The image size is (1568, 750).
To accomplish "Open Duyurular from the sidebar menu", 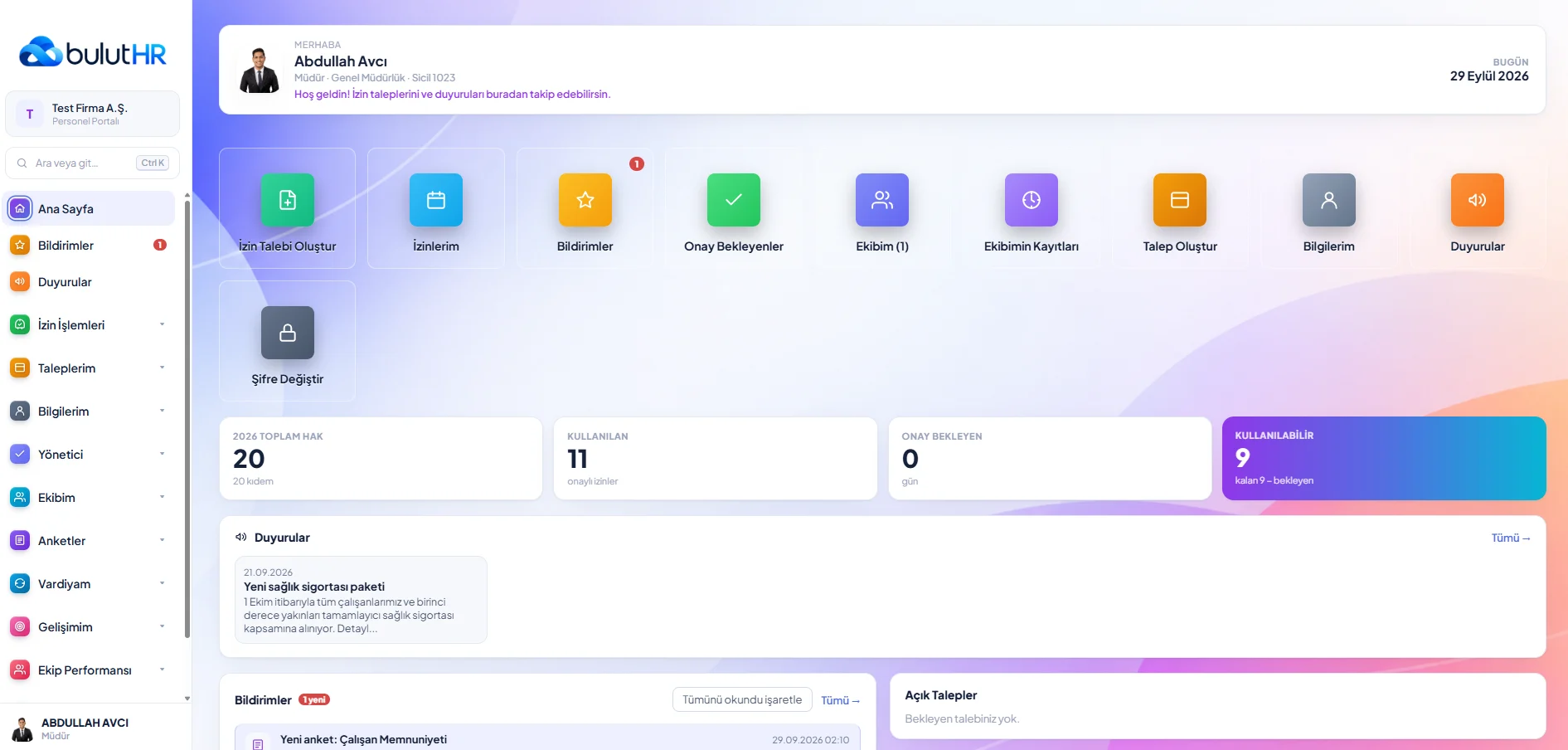I will click(x=90, y=281).
